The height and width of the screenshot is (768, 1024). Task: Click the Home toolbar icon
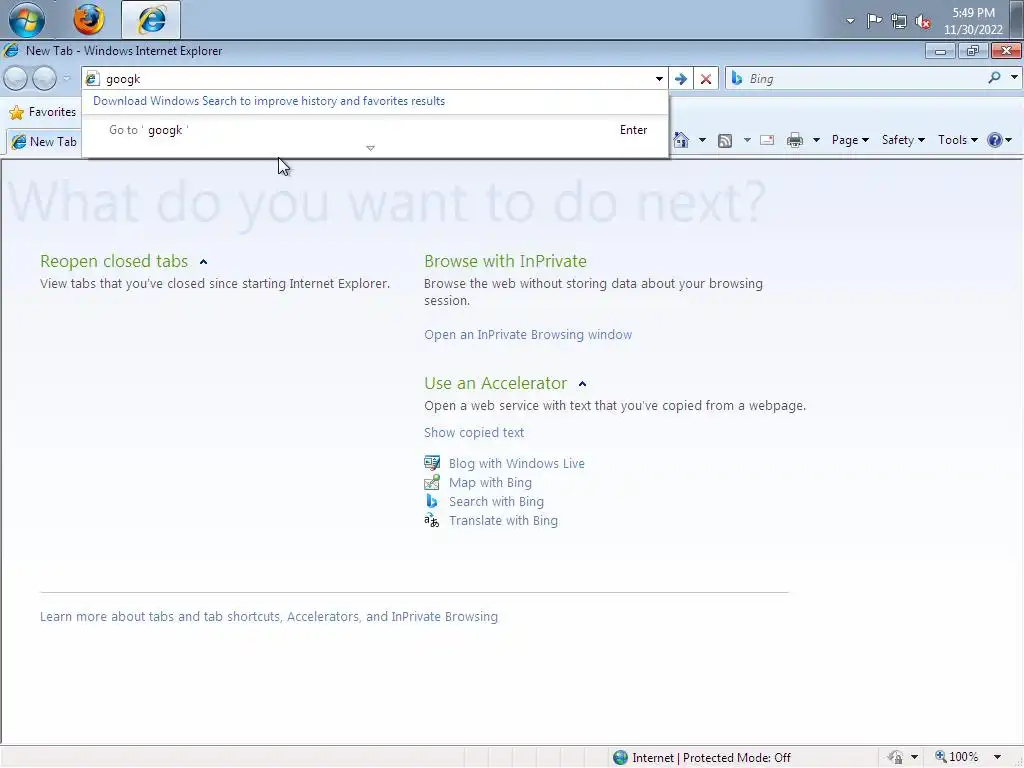(x=681, y=140)
